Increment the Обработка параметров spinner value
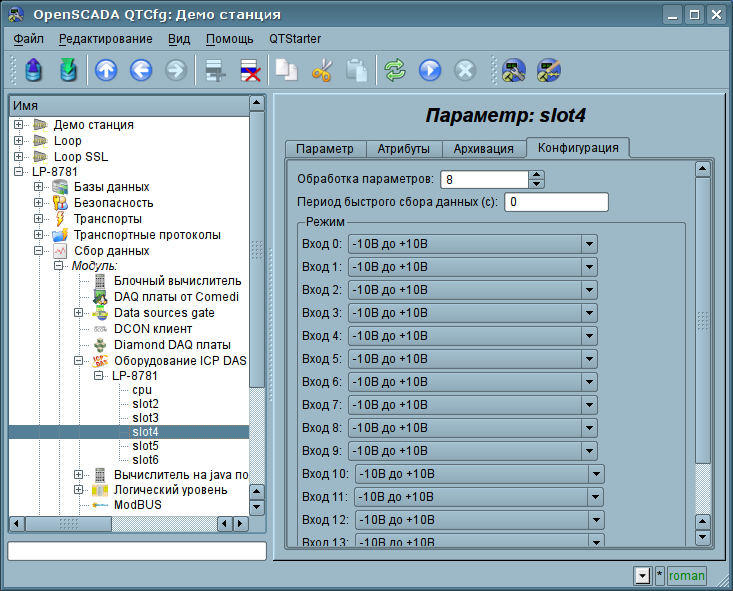The width and height of the screenshot is (733, 591). coord(537,176)
